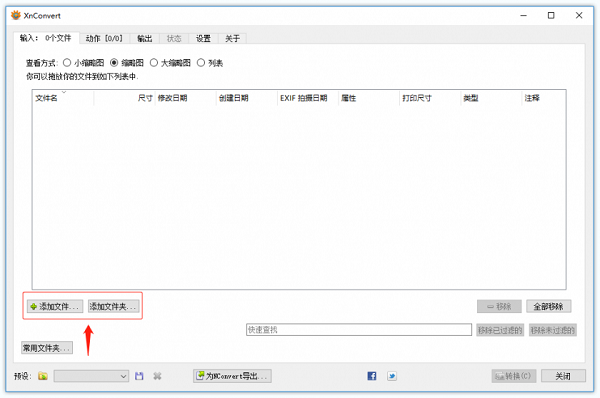
Task: Maximize the XnConvert window
Action: pos(551,15)
